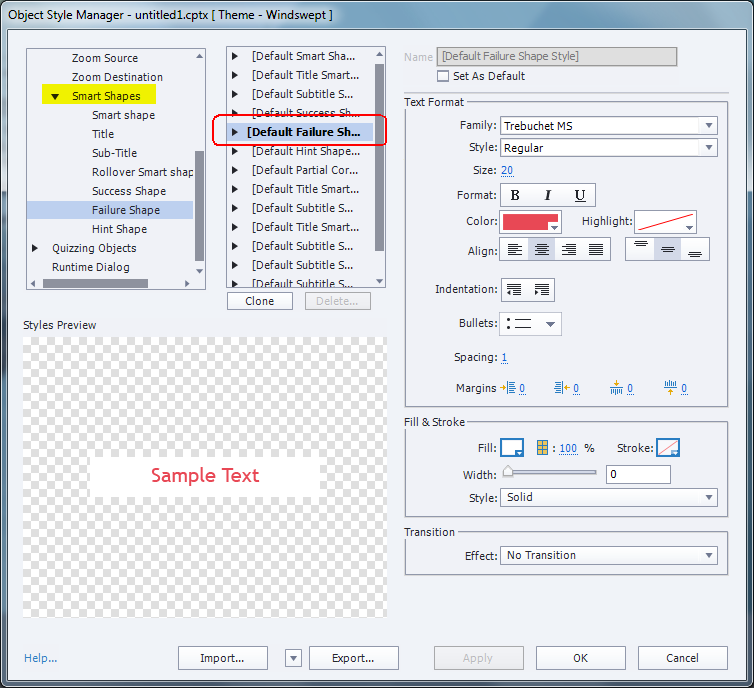Click the OK button
This screenshot has height=688, width=754.
pos(580,658)
